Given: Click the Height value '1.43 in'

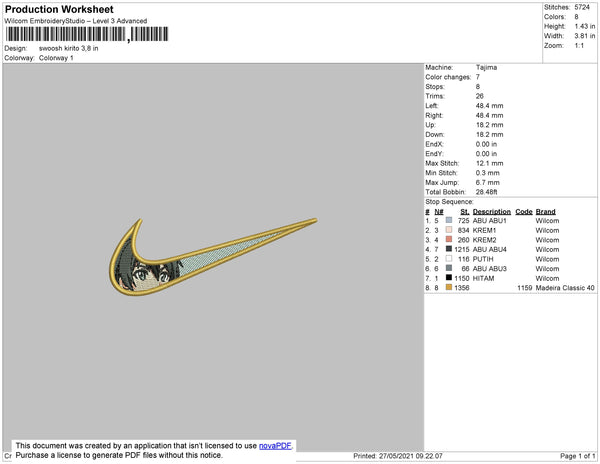Looking at the screenshot, I should pos(585,26).
